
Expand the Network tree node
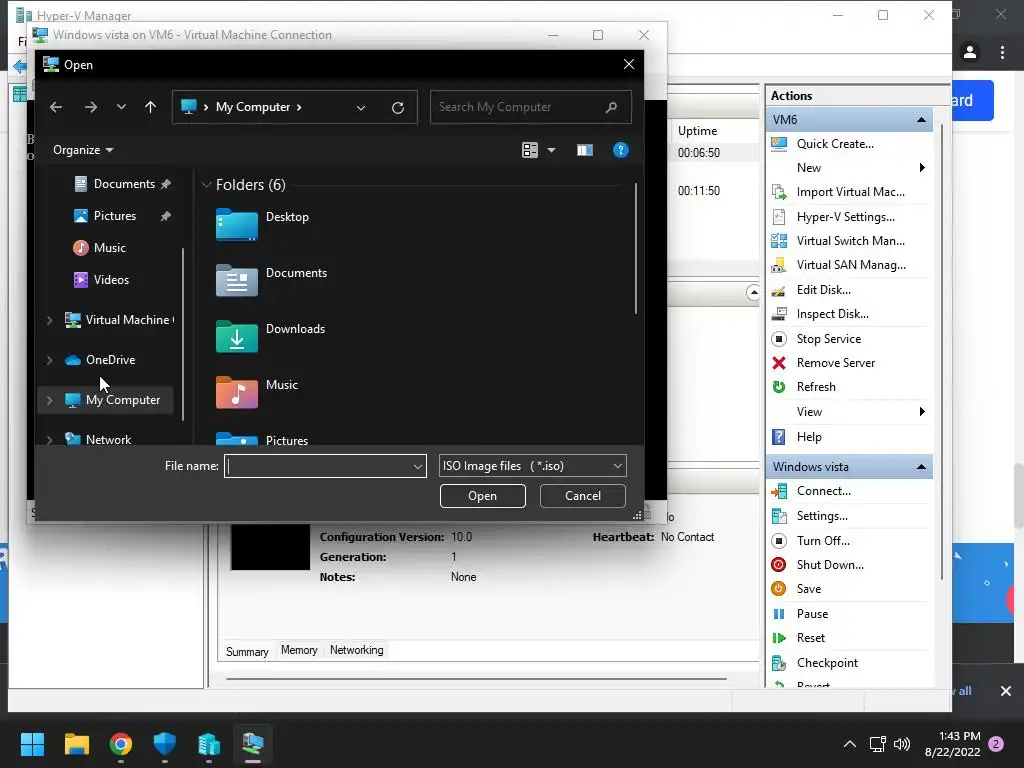(50, 440)
